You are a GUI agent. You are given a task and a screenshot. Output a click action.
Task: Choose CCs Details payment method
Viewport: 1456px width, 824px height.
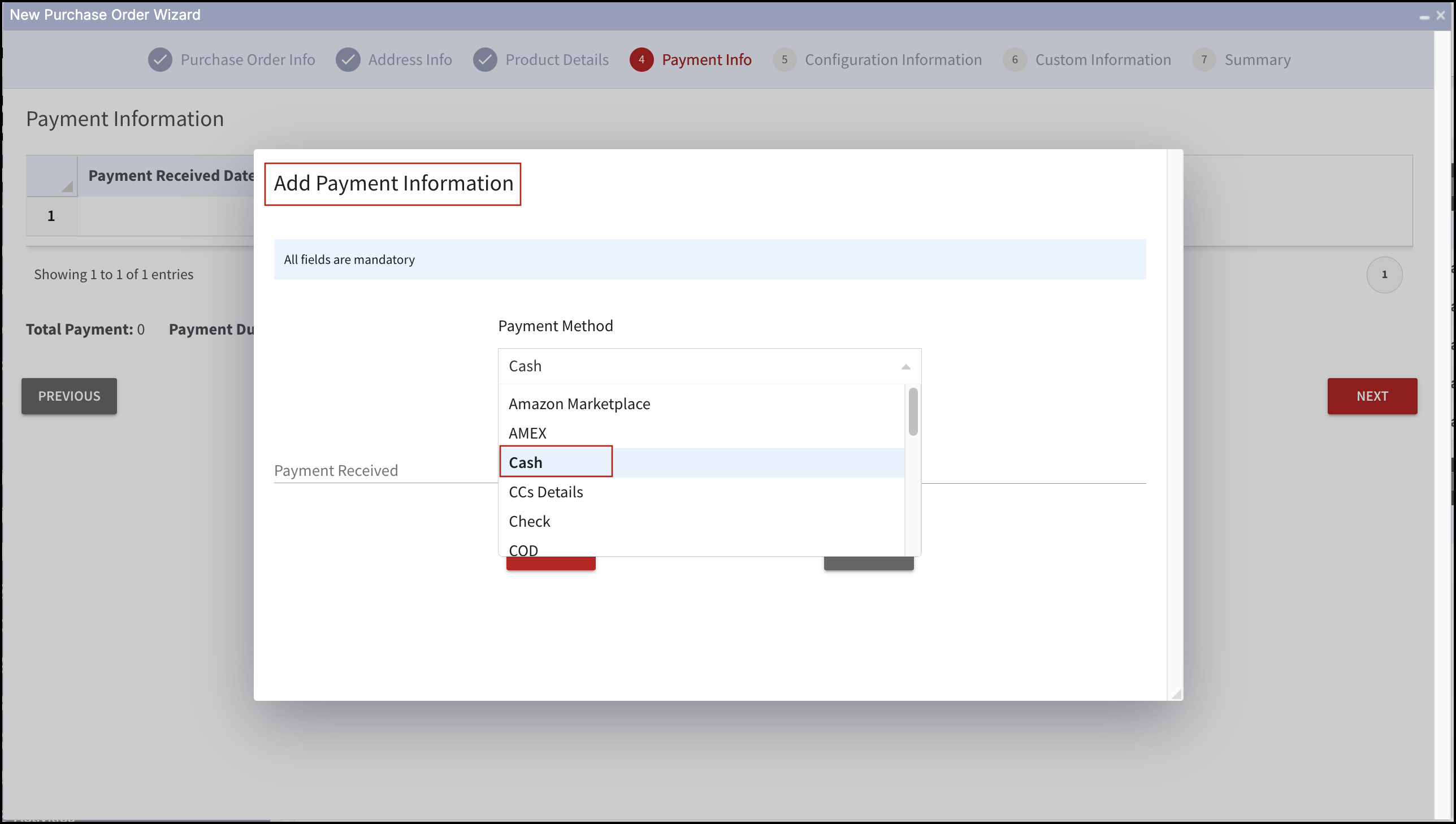(x=701, y=492)
